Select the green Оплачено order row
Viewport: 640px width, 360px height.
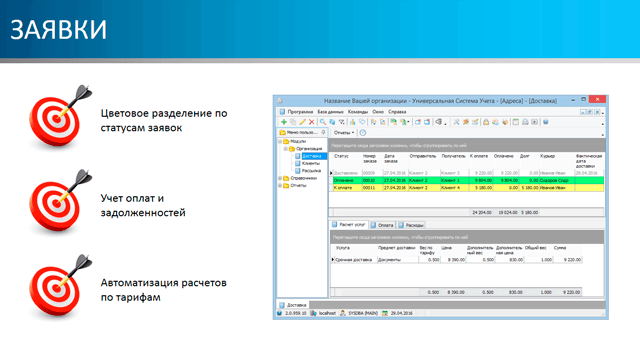click(x=467, y=180)
